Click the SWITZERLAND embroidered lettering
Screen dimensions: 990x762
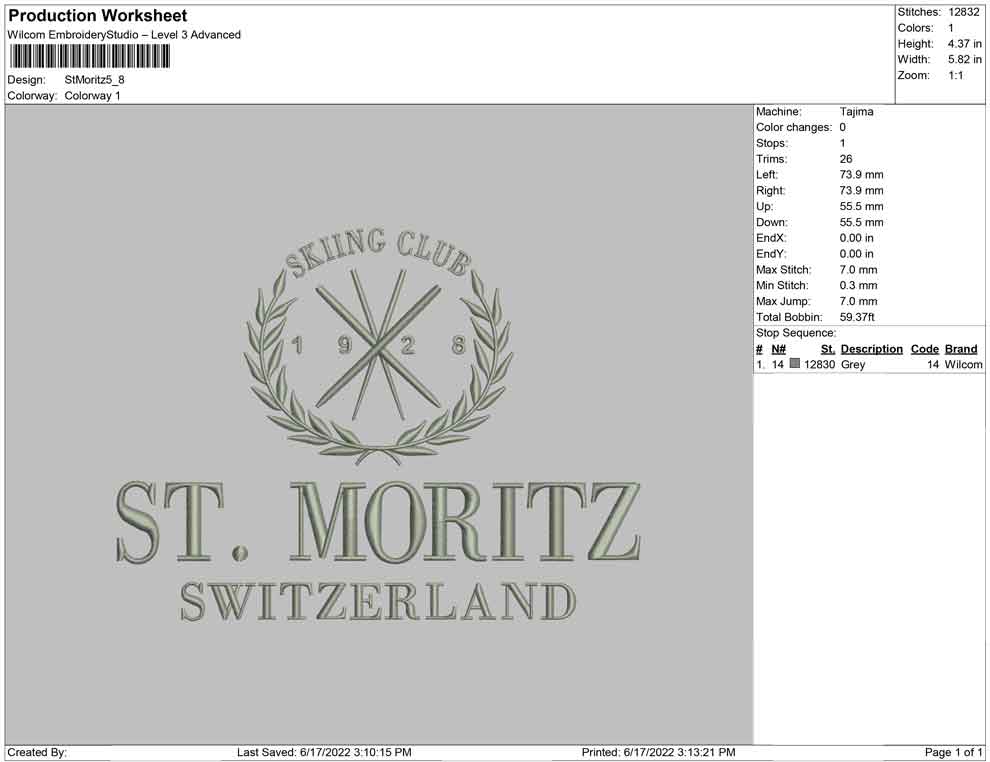[x=378, y=601]
